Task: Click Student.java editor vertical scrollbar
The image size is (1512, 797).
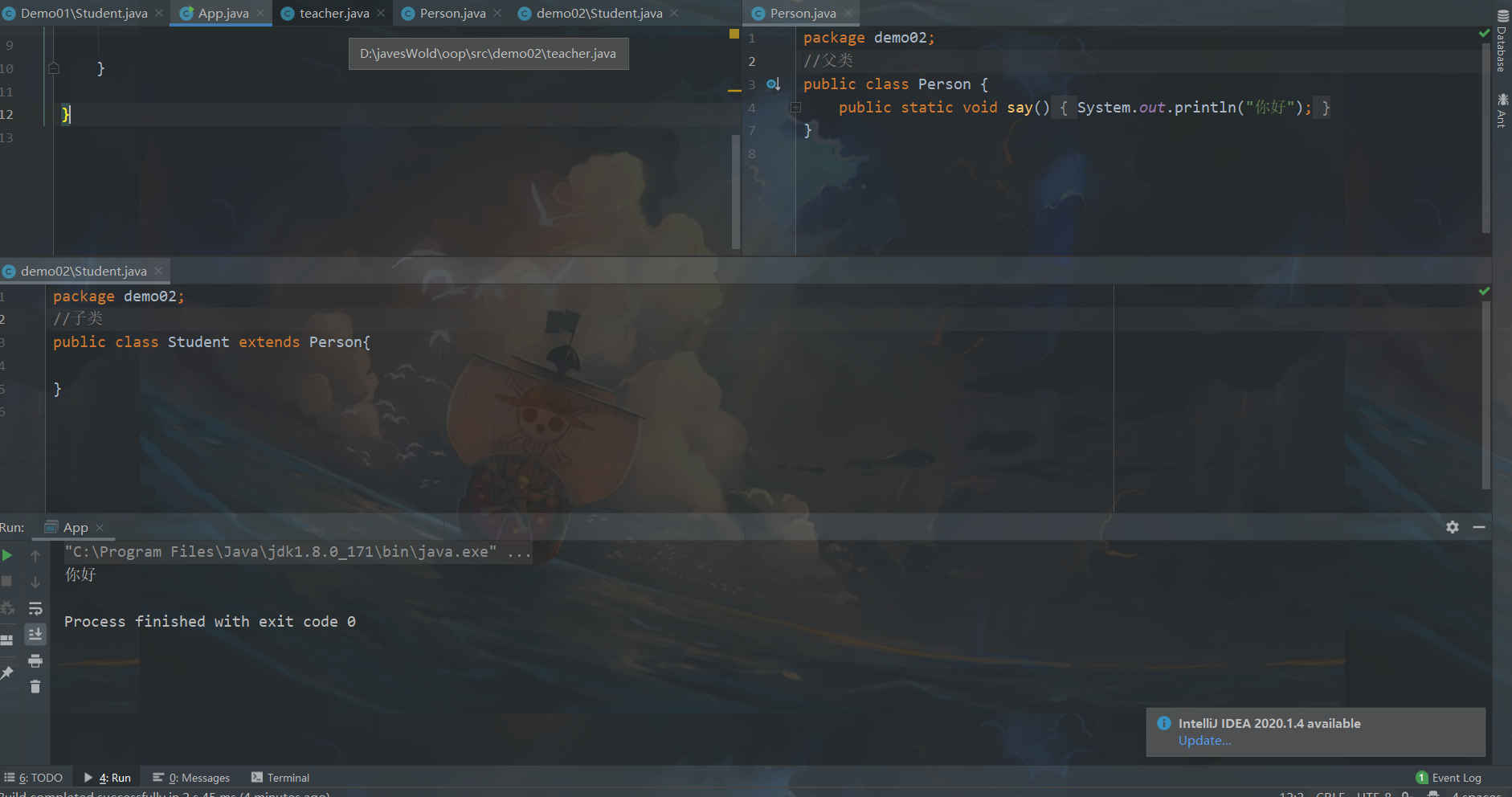Action: 1486,394
